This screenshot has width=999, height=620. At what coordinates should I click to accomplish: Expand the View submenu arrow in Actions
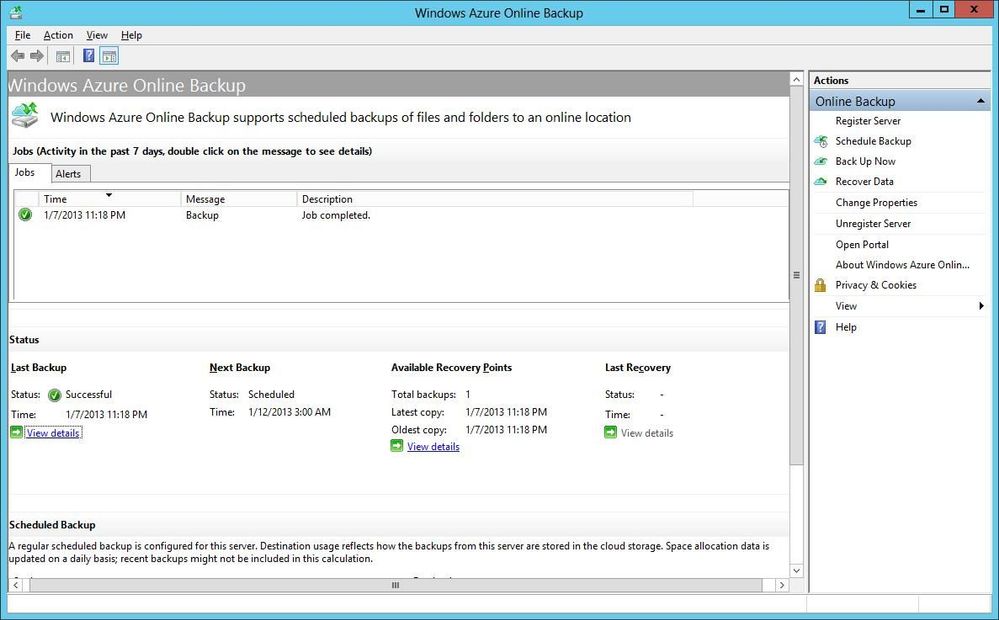[981, 306]
